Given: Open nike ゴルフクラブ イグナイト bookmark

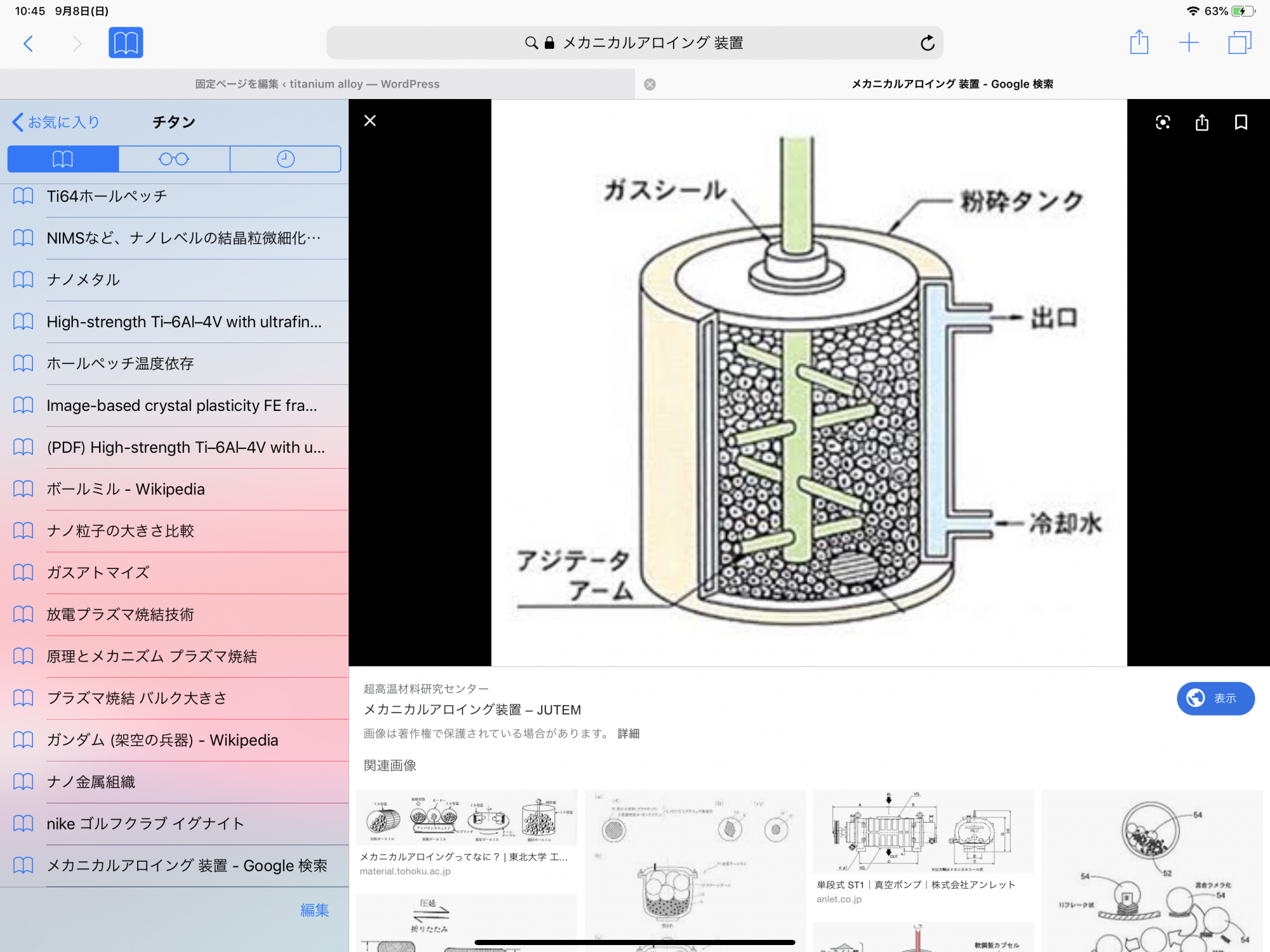Looking at the screenshot, I should [x=174, y=824].
